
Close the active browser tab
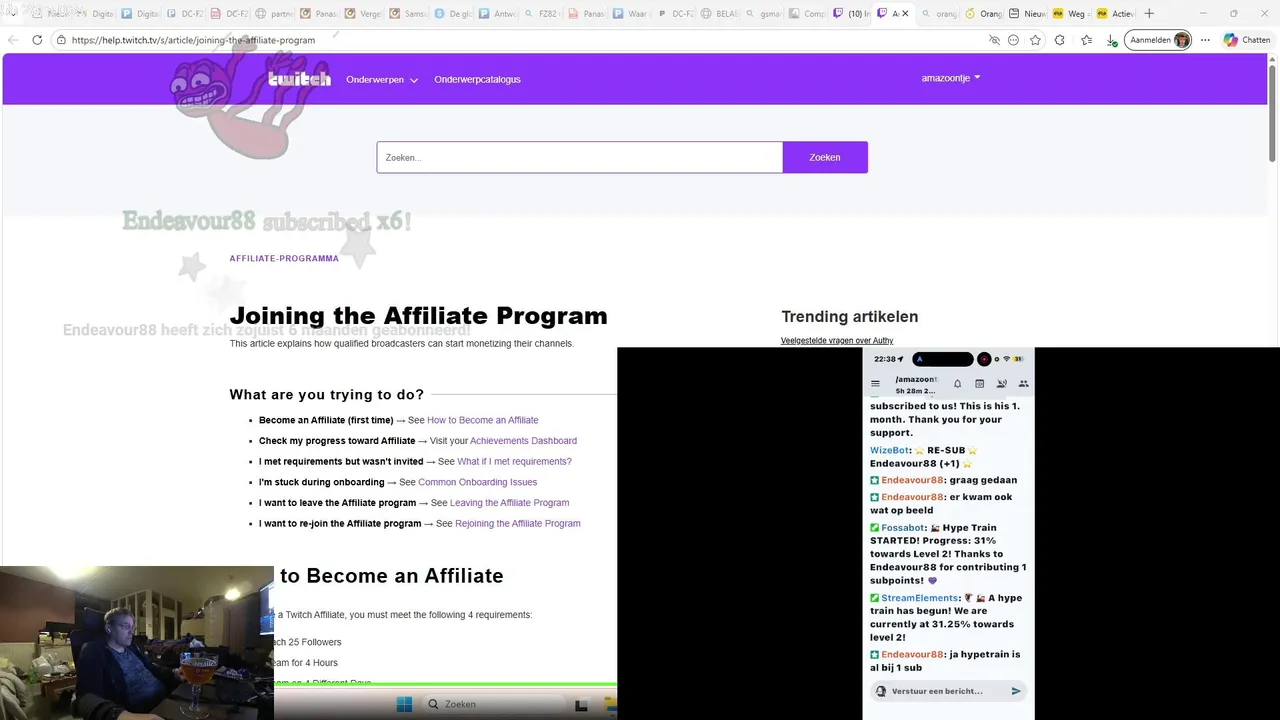[905, 13]
